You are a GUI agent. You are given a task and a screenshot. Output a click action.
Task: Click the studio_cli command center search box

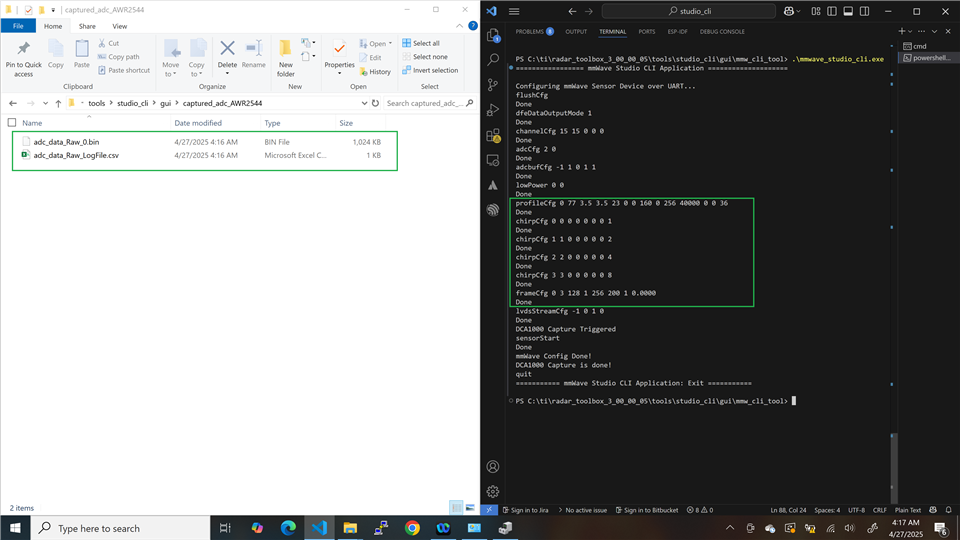tap(689, 11)
